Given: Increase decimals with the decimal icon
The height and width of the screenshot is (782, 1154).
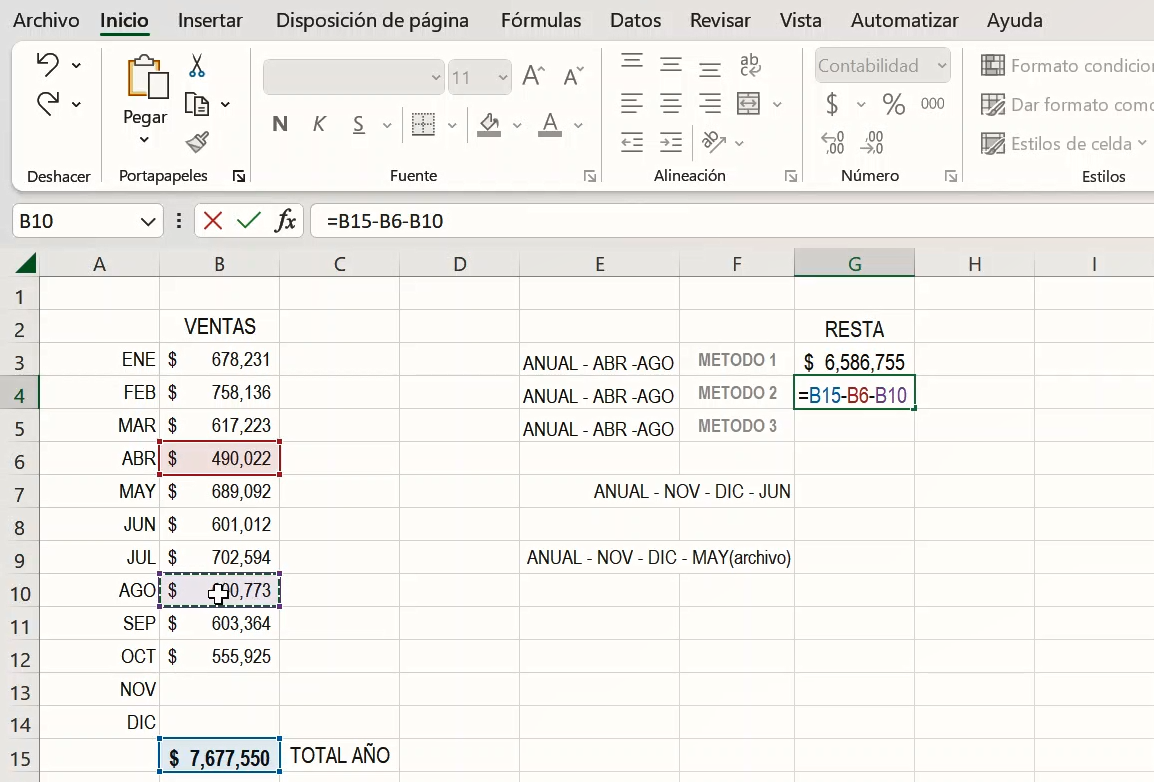Looking at the screenshot, I should (x=832, y=143).
